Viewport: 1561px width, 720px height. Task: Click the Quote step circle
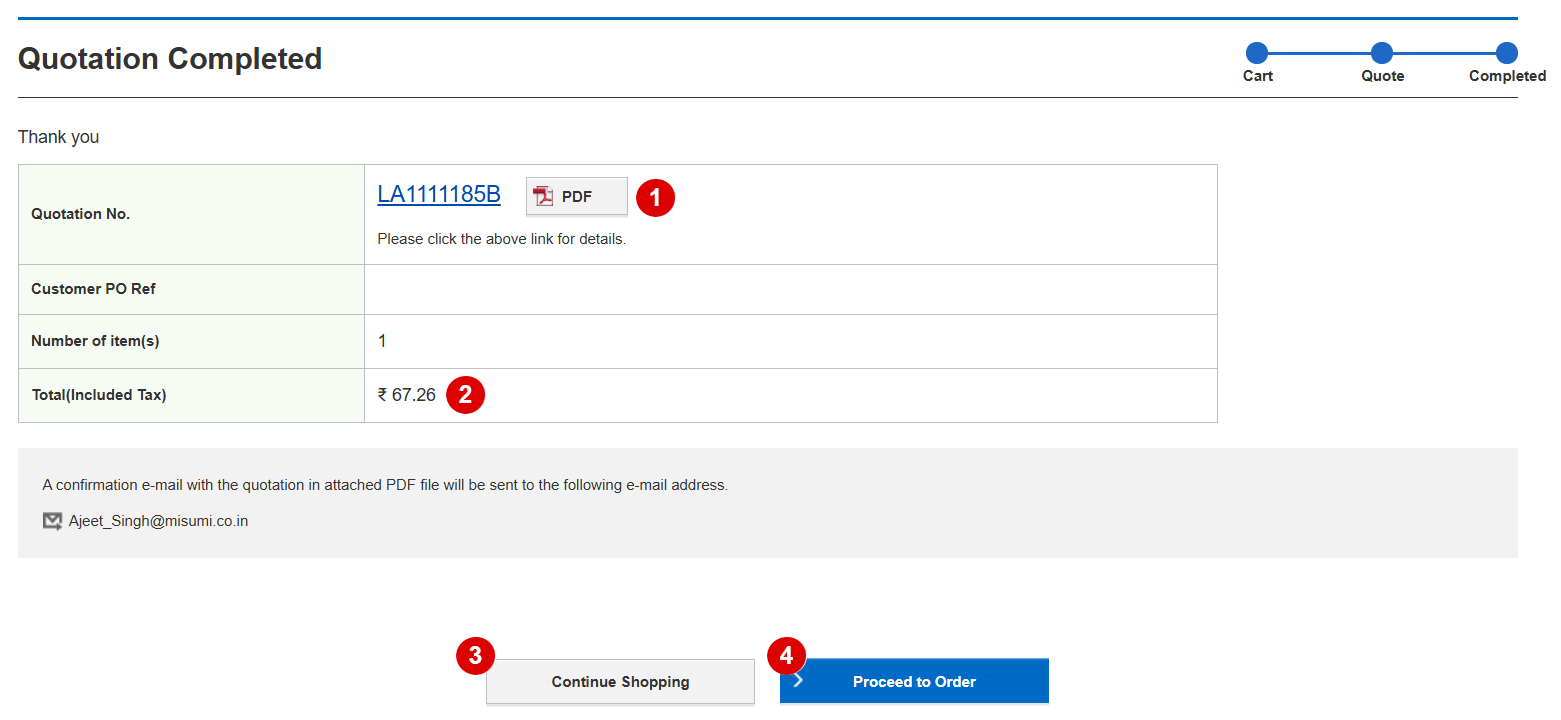[x=1382, y=53]
